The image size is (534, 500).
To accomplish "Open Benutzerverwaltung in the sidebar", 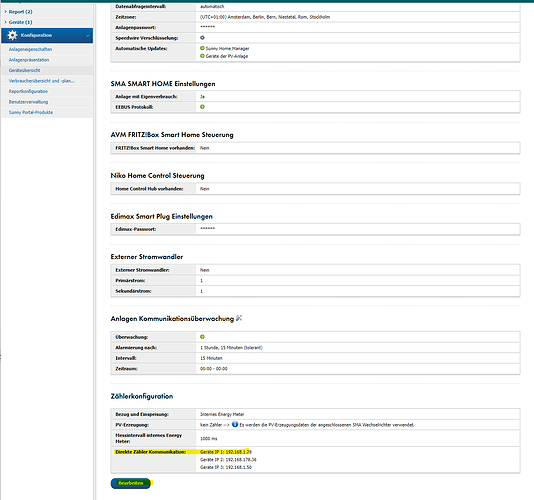I will point(28,102).
